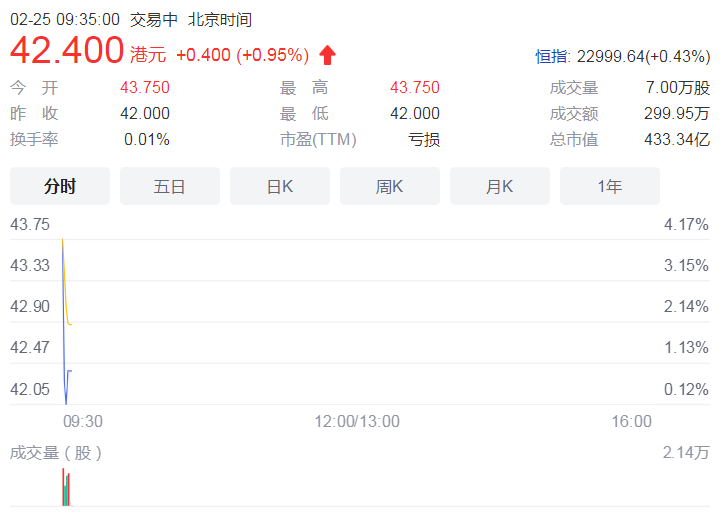Switch to the 五日 chart tab
The width and height of the screenshot is (728, 515).
click(170, 186)
